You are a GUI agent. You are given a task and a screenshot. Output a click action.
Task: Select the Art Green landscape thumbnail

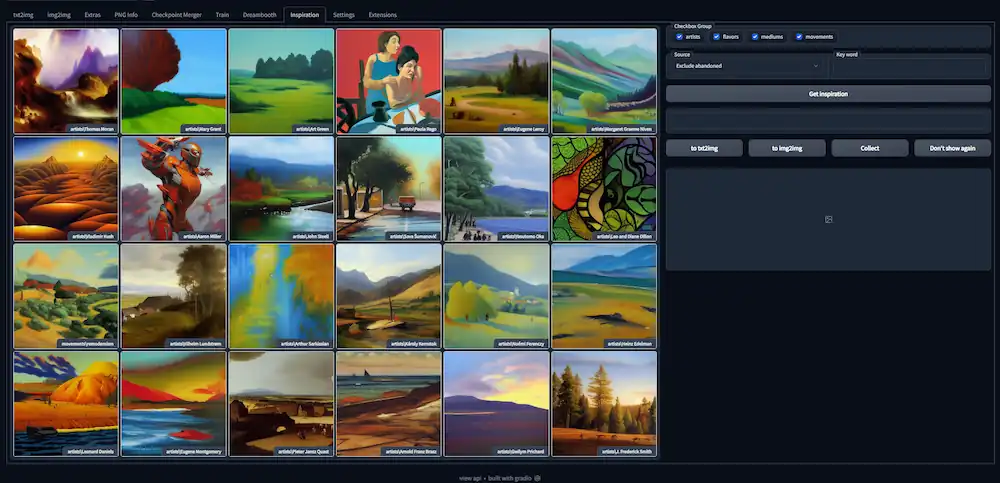coord(281,80)
